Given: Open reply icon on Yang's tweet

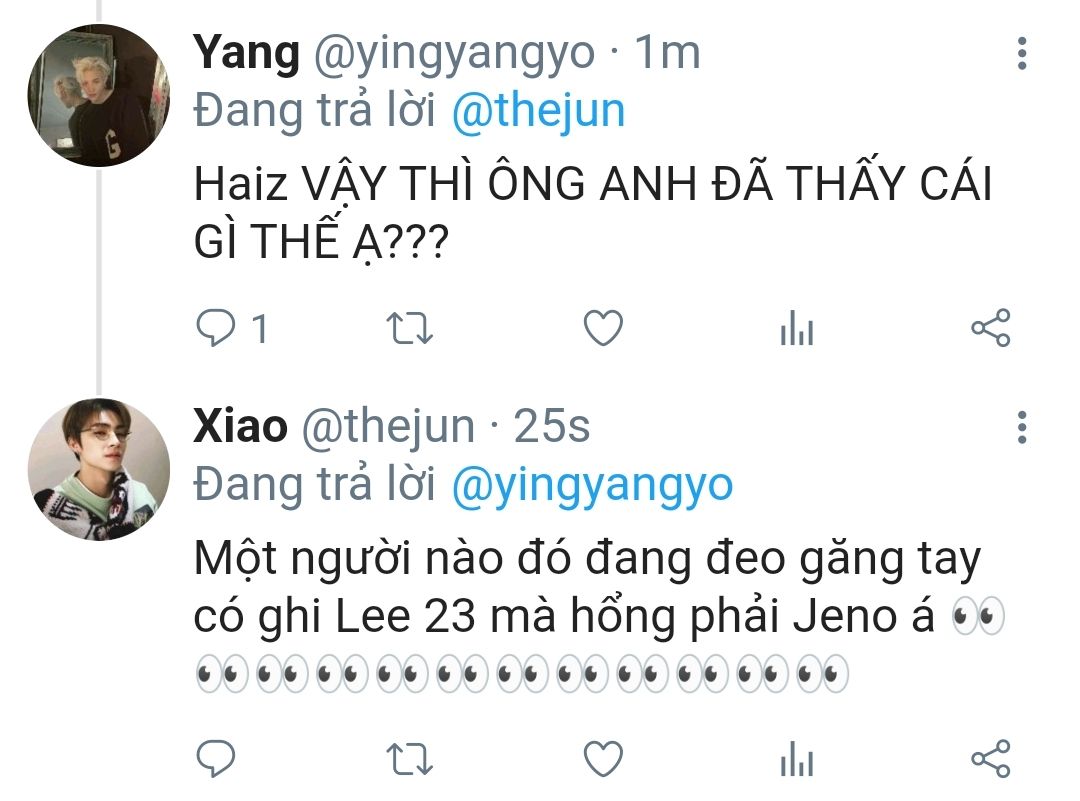Looking at the screenshot, I should point(216,328).
